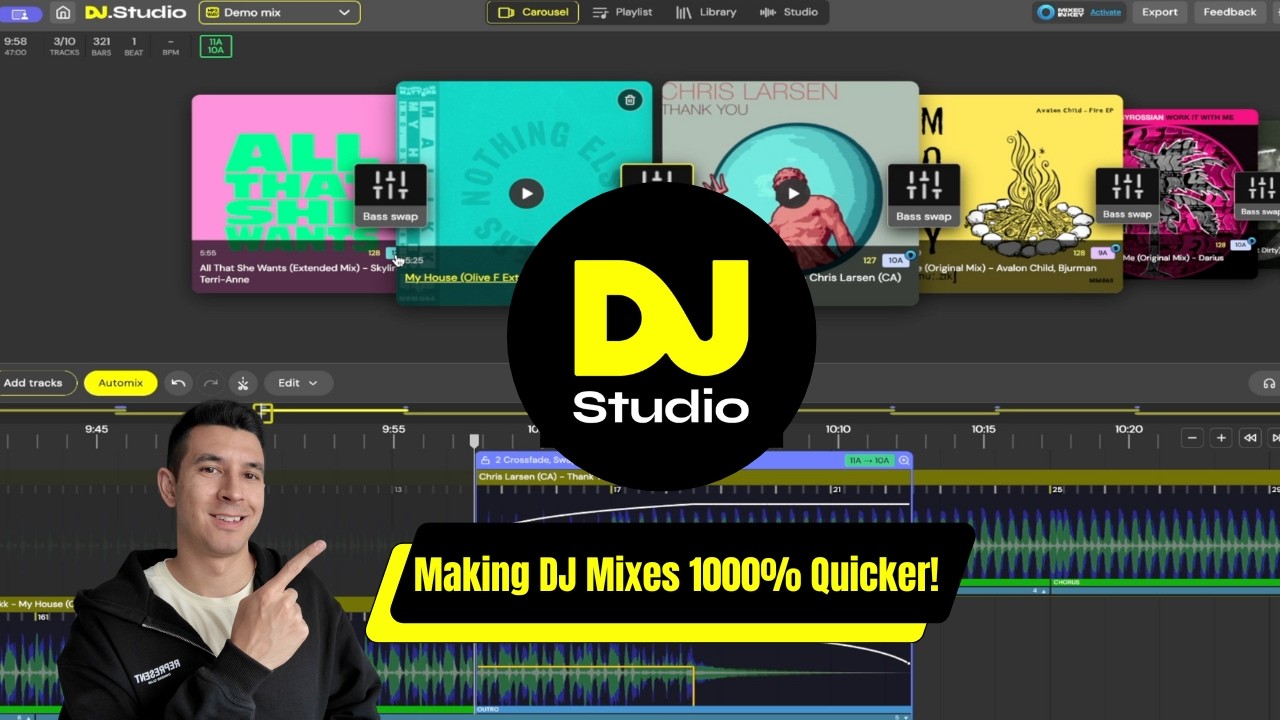Click the purple screen icon at top-left
The height and width of the screenshot is (720, 1280).
coord(20,14)
